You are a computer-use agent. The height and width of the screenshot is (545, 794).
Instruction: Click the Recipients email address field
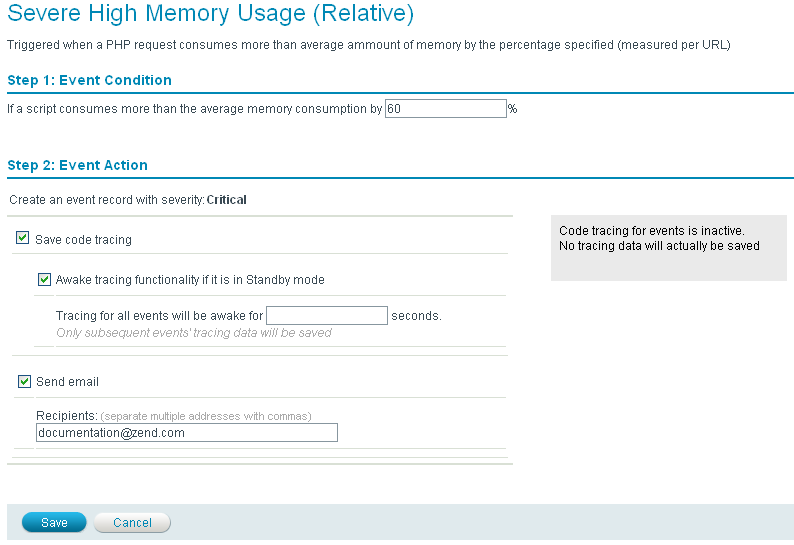186,433
